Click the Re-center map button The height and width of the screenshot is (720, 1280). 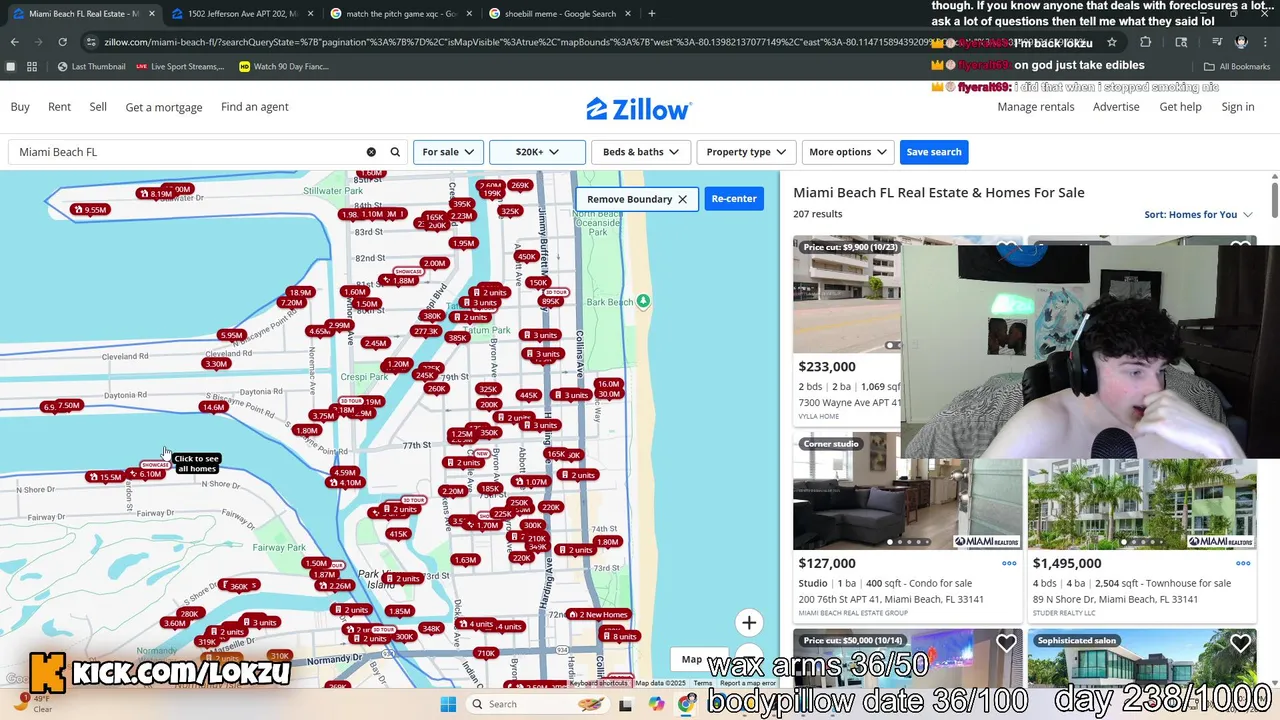734,199
